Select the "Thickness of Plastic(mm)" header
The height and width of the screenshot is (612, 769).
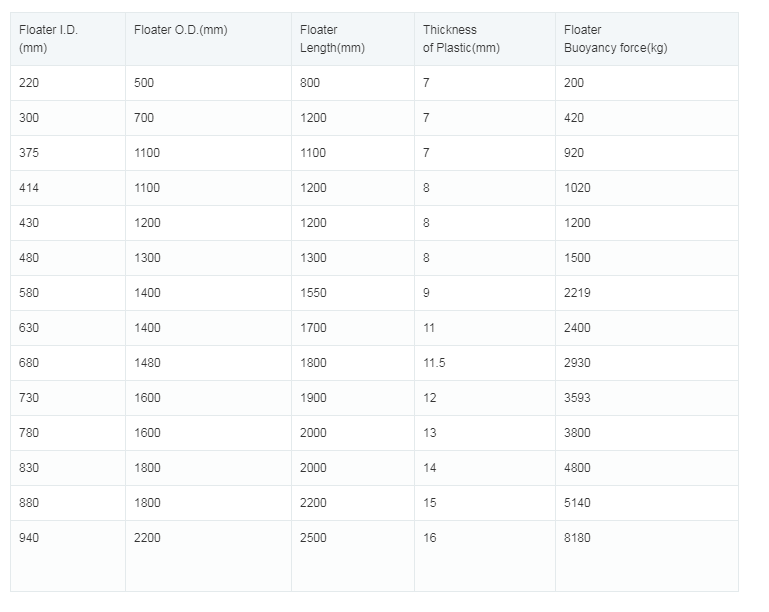coord(461,39)
